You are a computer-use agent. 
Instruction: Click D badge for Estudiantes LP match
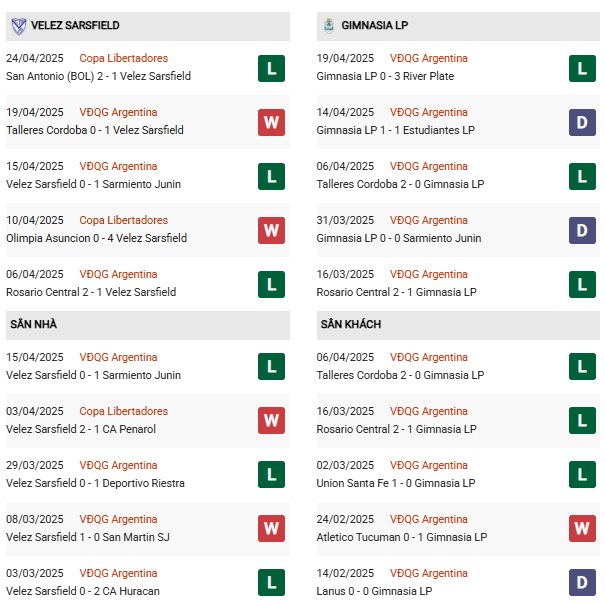[x=582, y=122]
